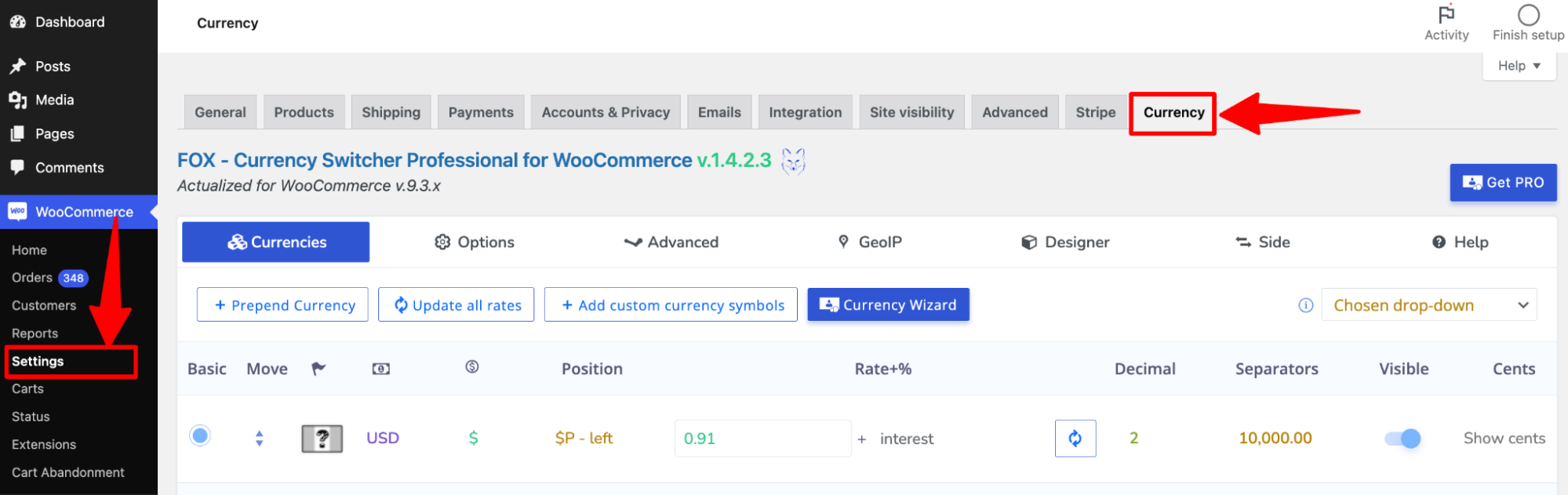
Task: Open the Shipping settings tab
Action: (391, 112)
